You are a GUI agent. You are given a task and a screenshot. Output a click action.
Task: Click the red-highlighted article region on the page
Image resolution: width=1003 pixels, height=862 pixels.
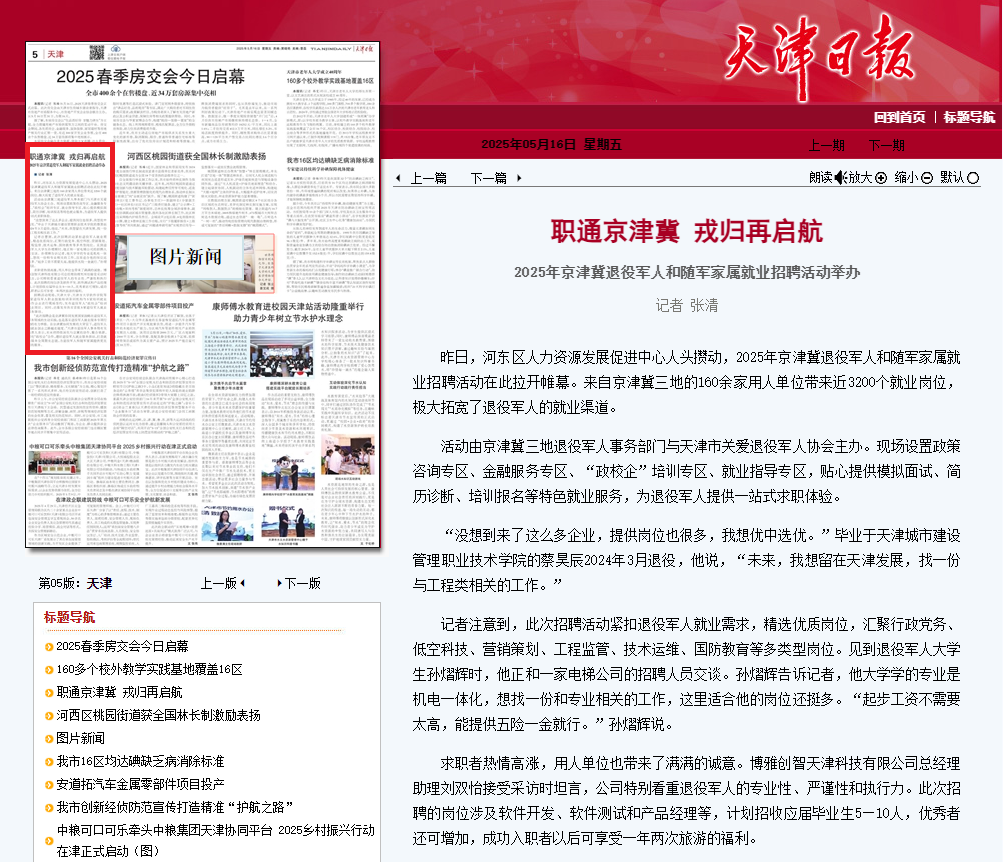tap(70, 249)
